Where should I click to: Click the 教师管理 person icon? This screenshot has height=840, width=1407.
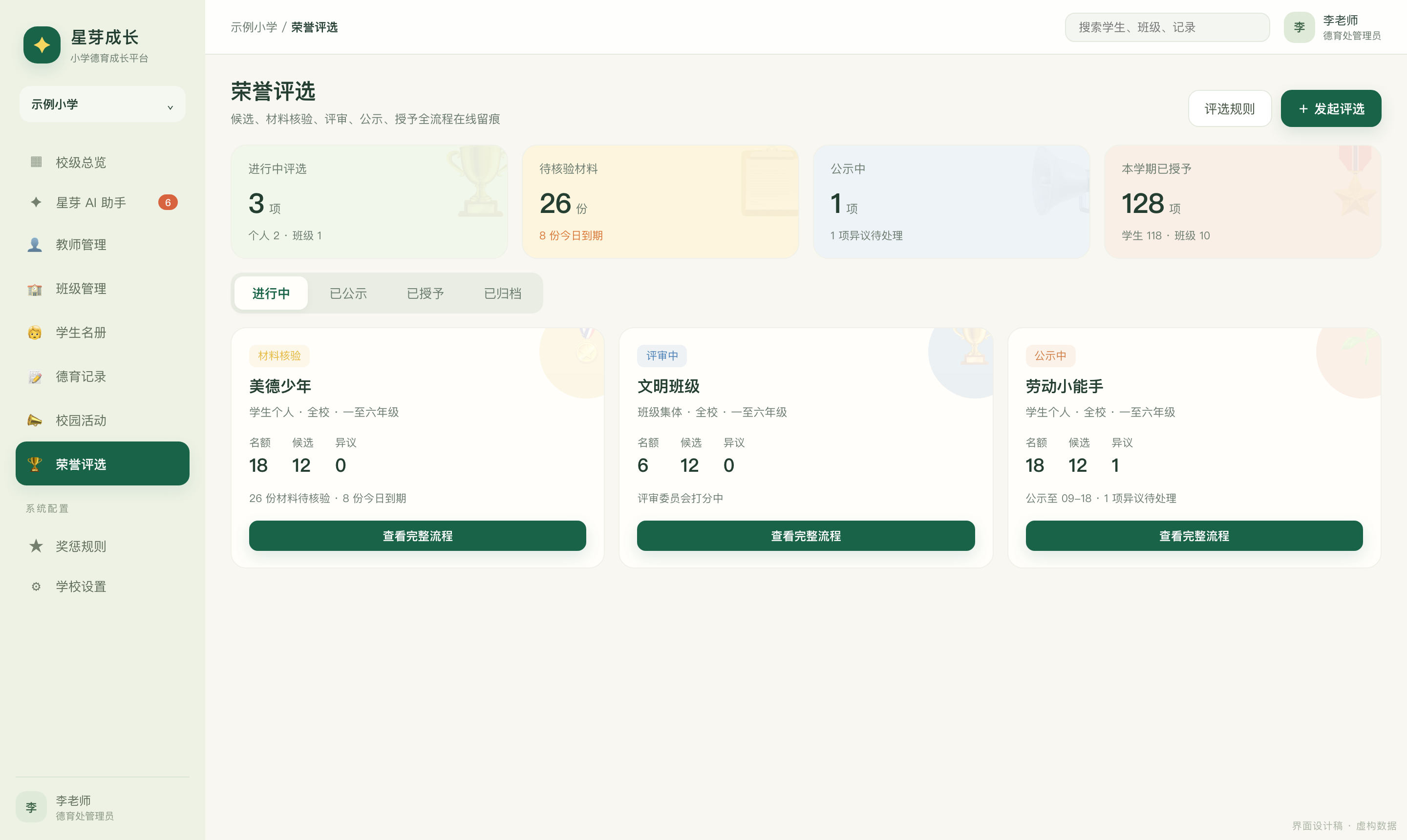pyautogui.click(x=35, y=245)
